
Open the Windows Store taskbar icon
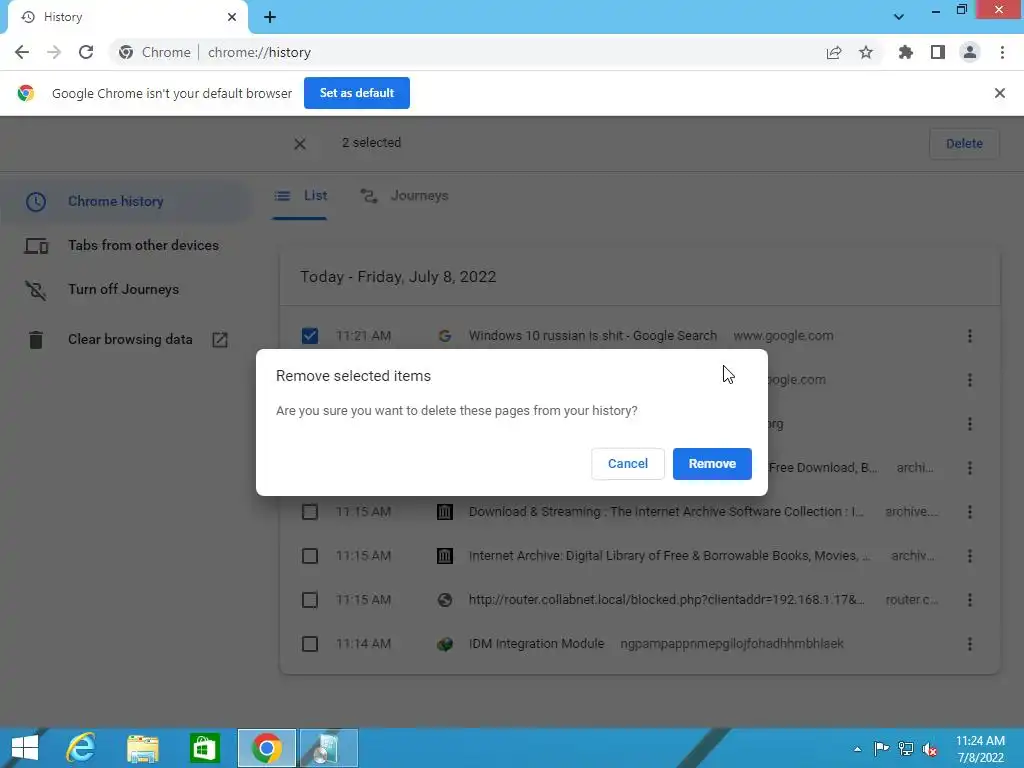(x=204, y=748)
